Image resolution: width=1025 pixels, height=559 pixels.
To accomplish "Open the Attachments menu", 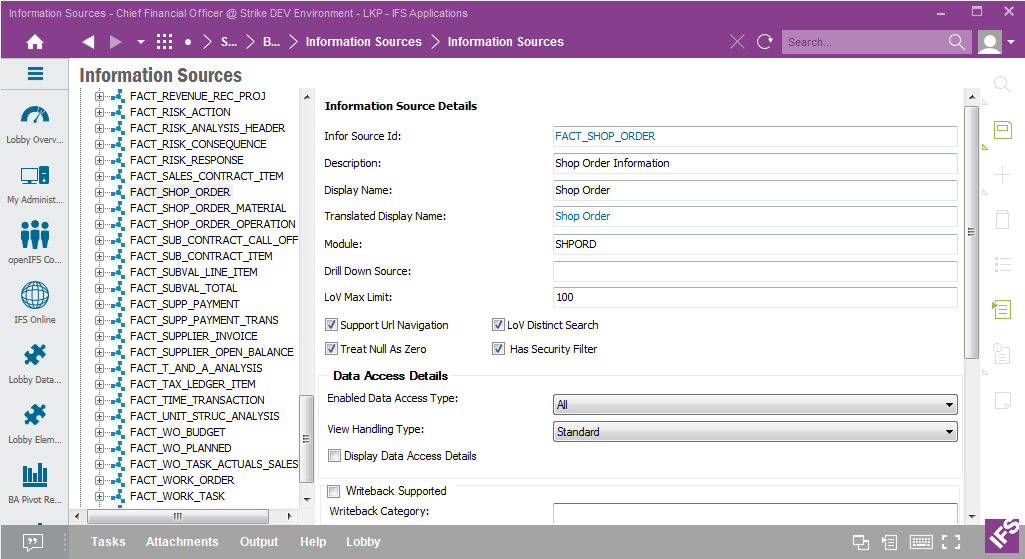I will [182, 542].
